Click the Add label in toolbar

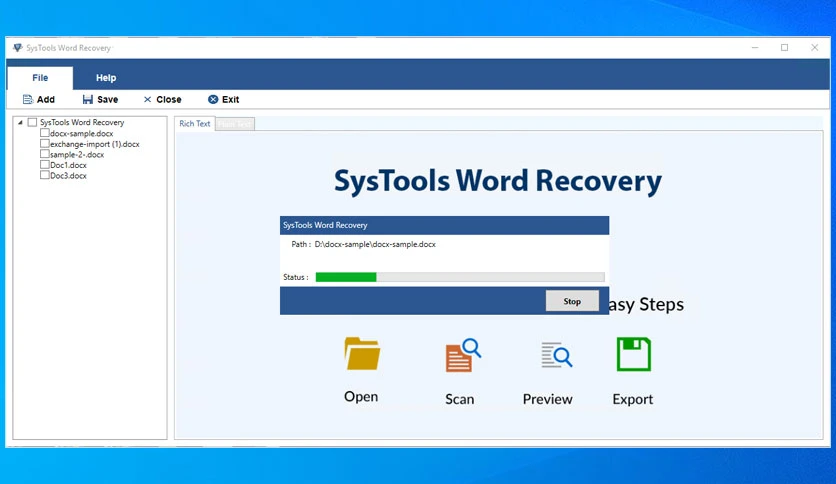coord(46,99)
